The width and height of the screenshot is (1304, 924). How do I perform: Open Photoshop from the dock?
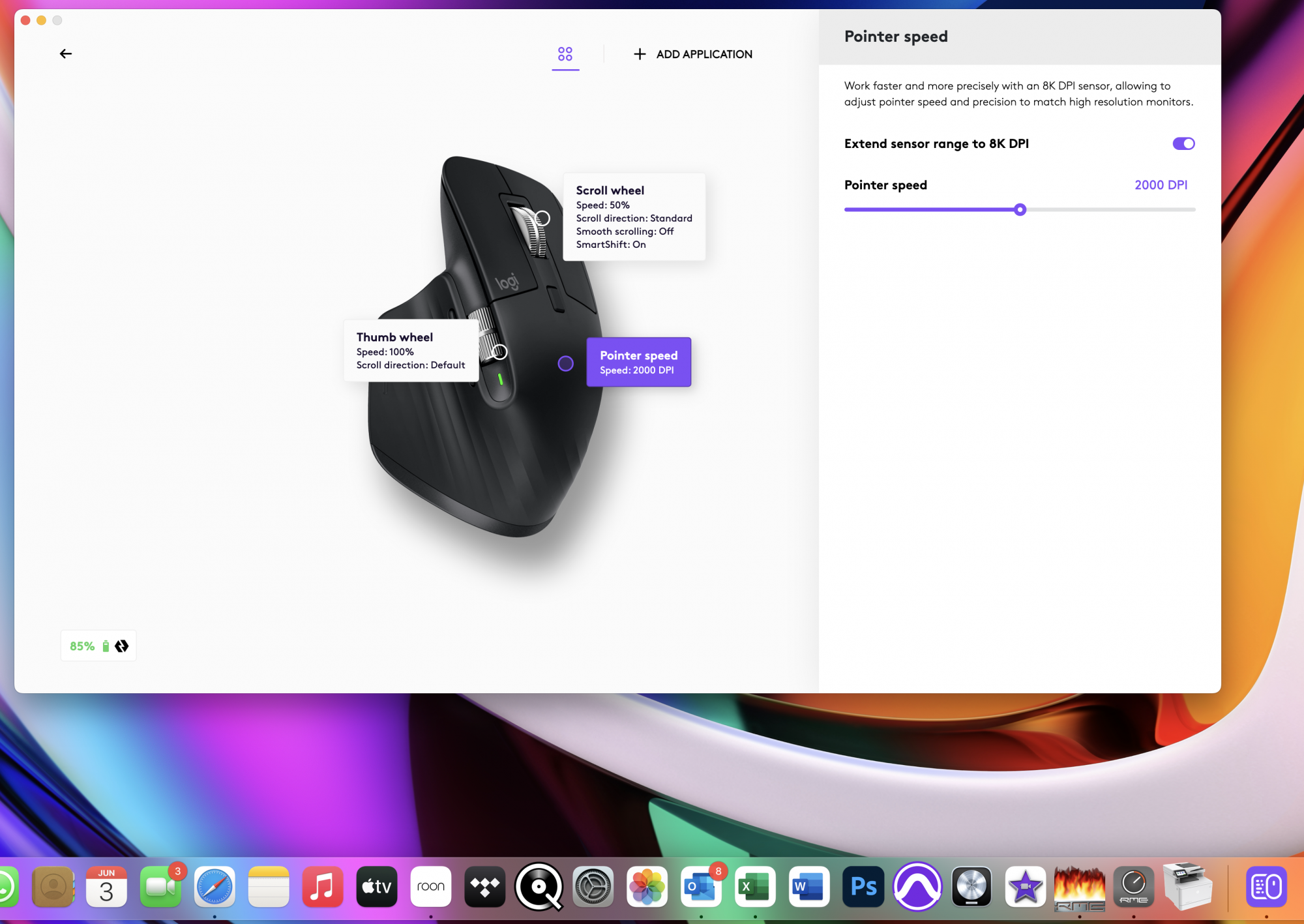coord(863,886)
